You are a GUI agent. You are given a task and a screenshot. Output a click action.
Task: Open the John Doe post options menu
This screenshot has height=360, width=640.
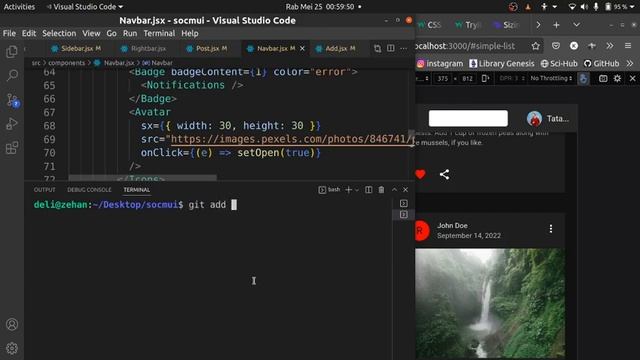tap(551, 229)
